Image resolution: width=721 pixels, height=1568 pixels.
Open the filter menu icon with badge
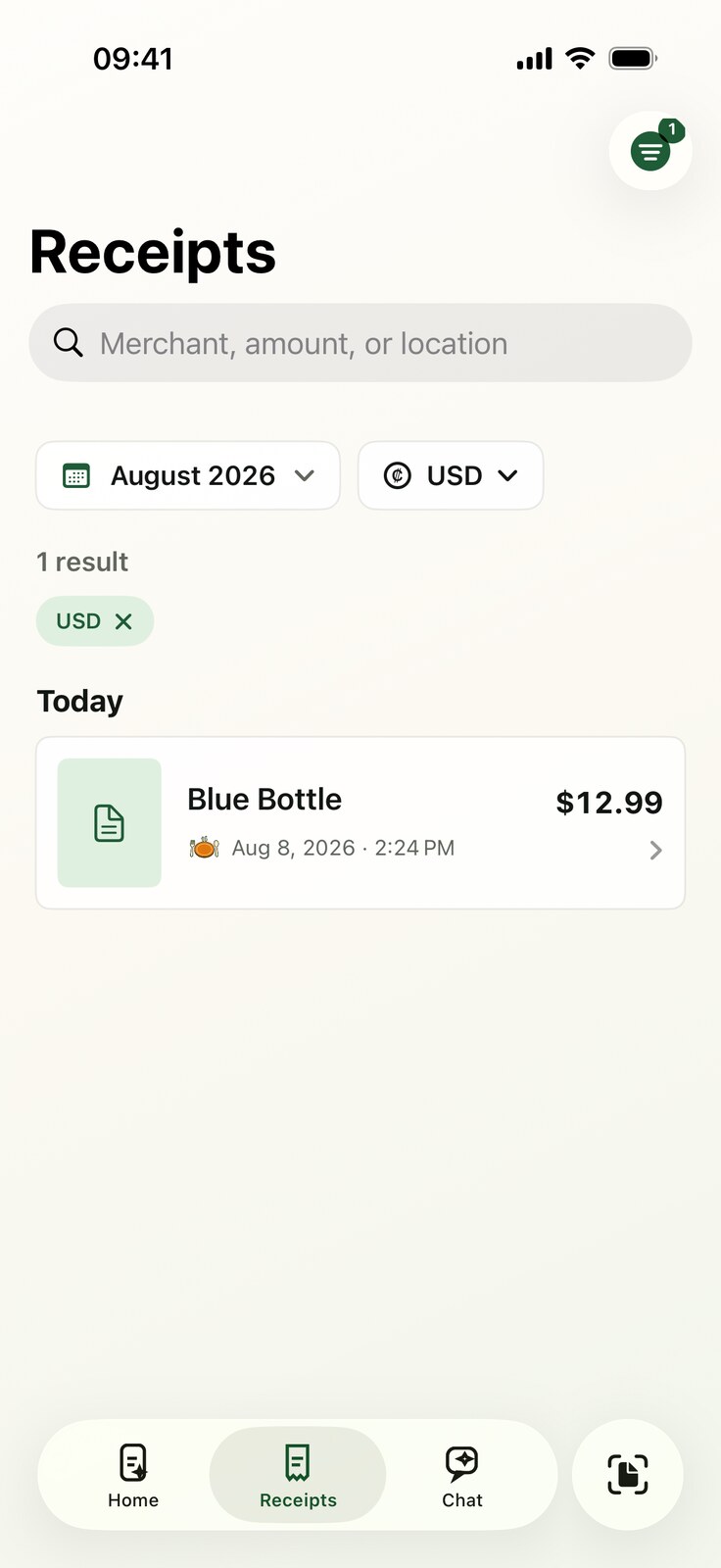point(649,151)
